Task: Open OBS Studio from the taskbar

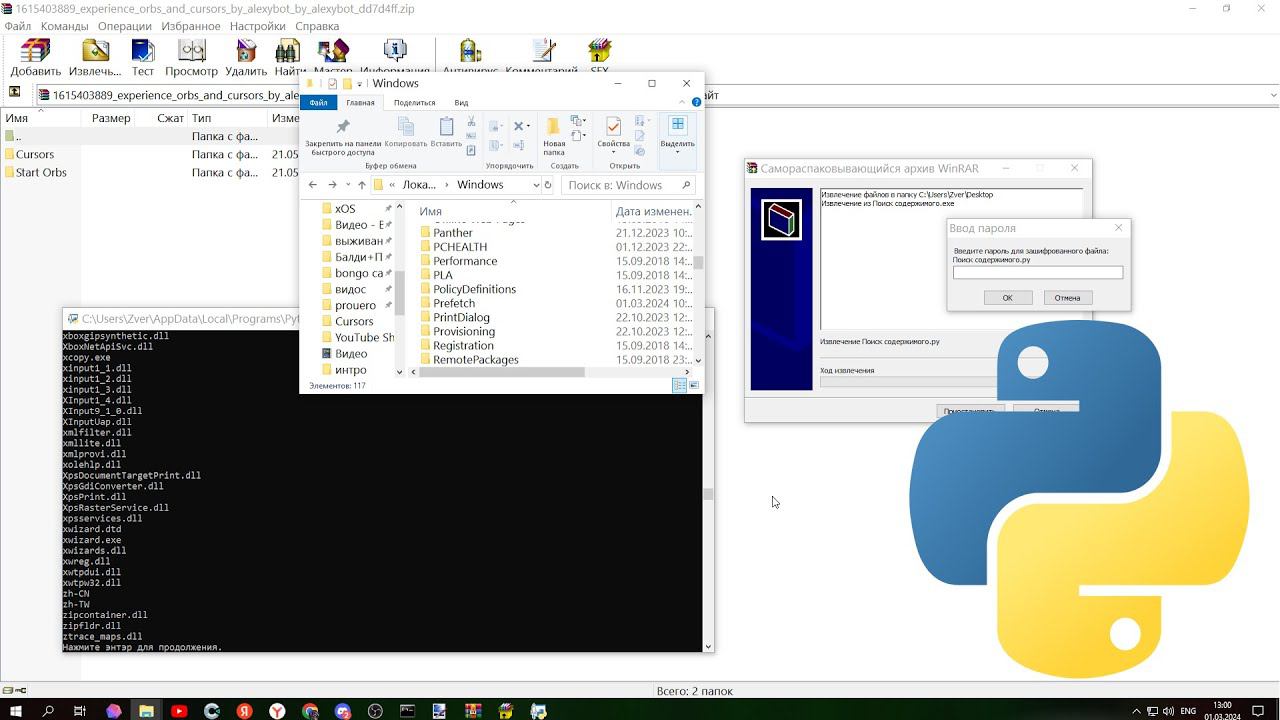Action: (x=376, y=711)
